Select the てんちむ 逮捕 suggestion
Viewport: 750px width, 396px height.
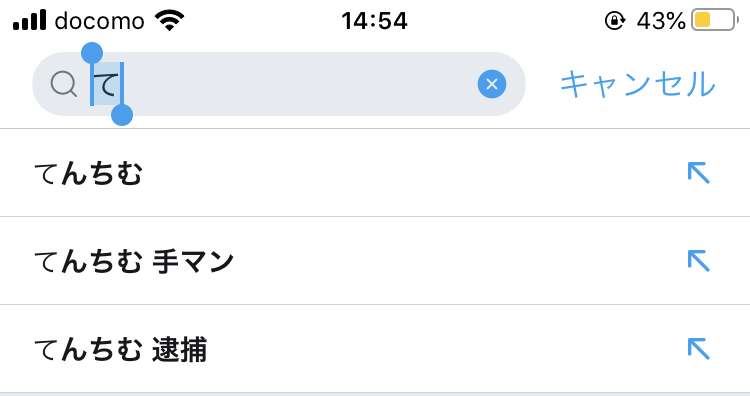[375, 349]
